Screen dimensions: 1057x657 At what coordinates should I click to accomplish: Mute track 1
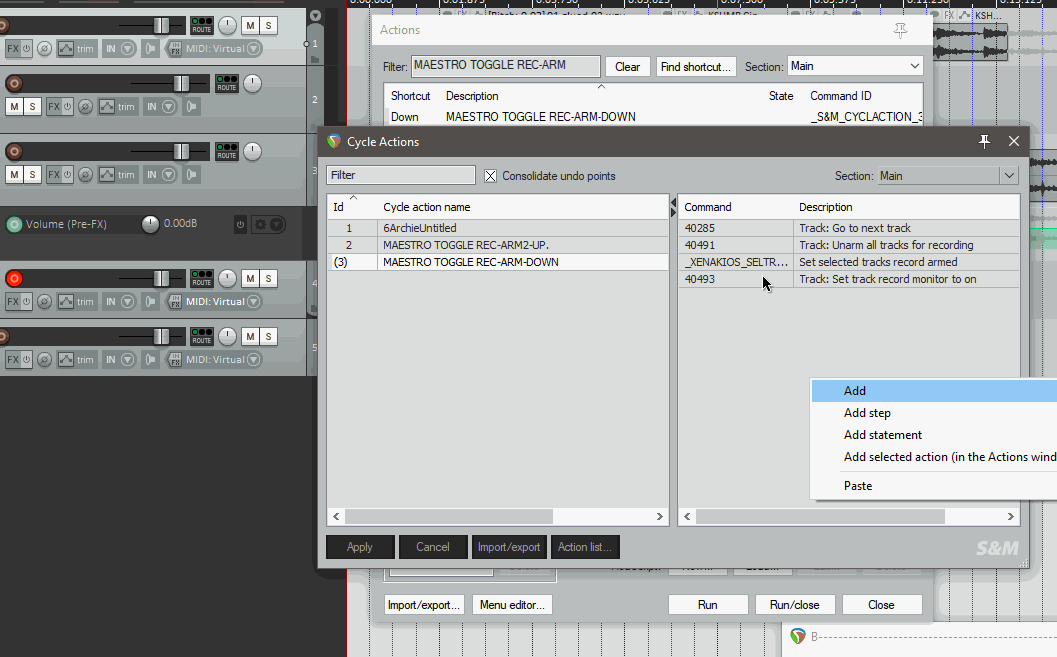pyautogui.click(x=250, y=26)
